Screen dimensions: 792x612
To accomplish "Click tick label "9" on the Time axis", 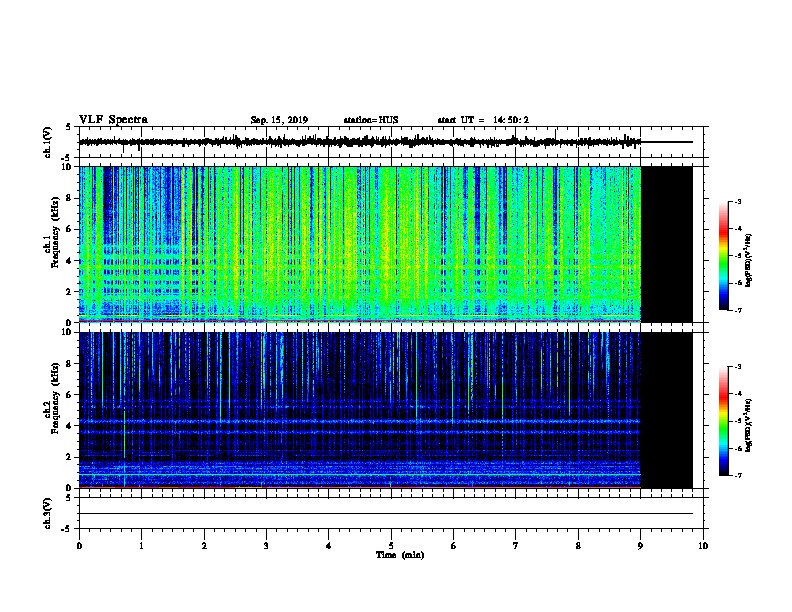I will click(640, 546).
